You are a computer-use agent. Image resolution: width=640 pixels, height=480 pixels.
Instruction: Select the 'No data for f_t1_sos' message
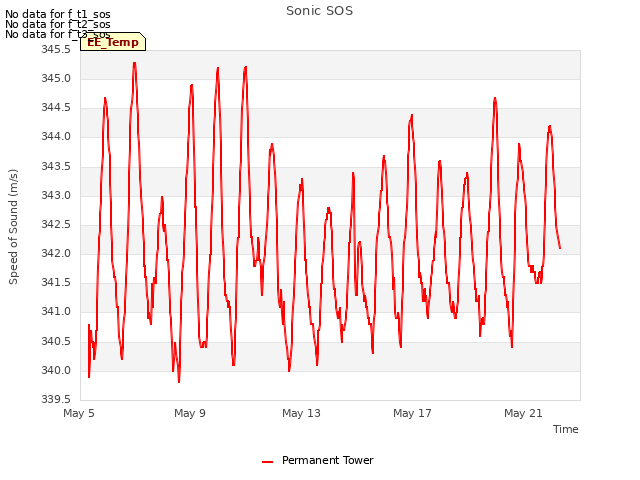[x=58, y=14]
